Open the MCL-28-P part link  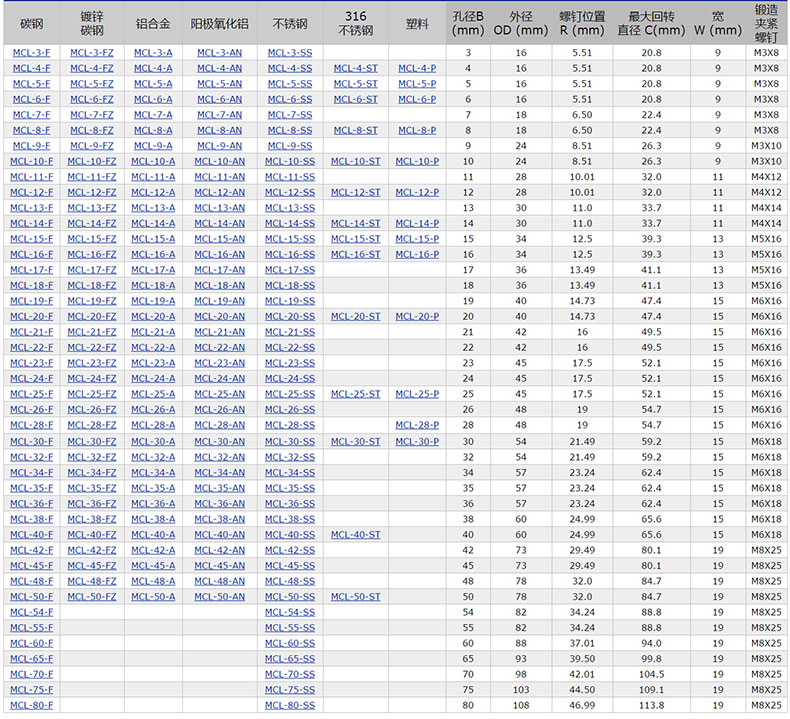pyautogui.click(x=417, y=425)
